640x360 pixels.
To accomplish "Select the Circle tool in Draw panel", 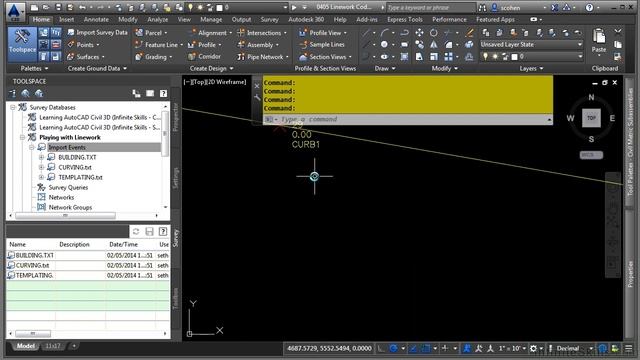I will pyautogui.click(x=384, y=44).
